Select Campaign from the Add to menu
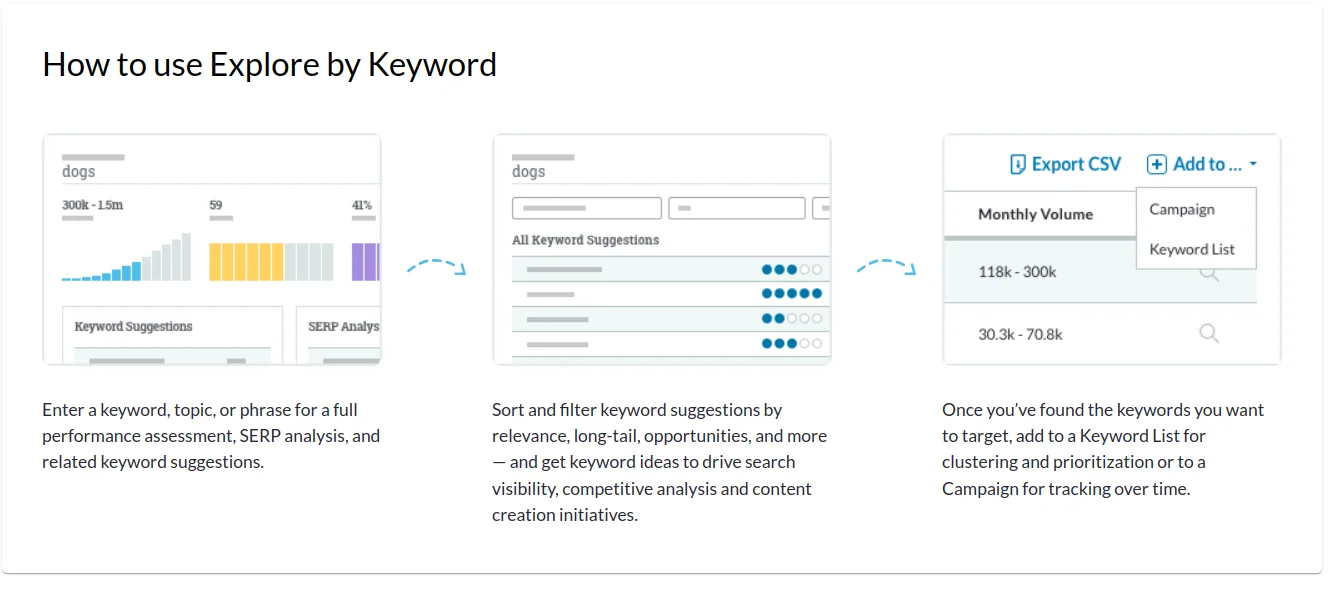1330x600 pixels. pyautogui.click(x=1182, y=209)
